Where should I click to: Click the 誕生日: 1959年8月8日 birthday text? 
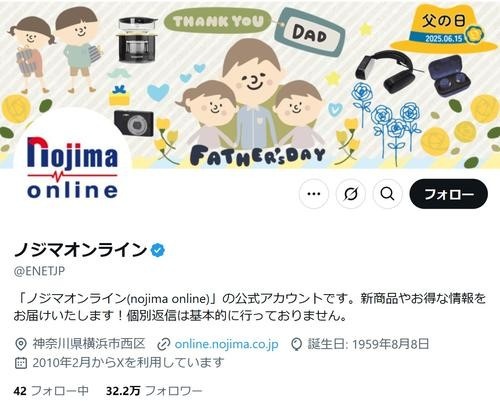[368, 344]
